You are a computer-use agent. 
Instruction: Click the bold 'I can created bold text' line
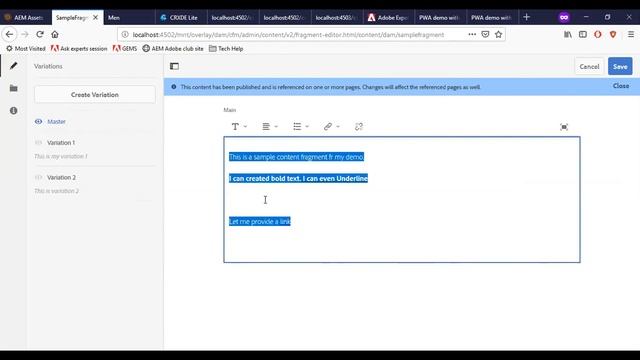coord(298,178)
